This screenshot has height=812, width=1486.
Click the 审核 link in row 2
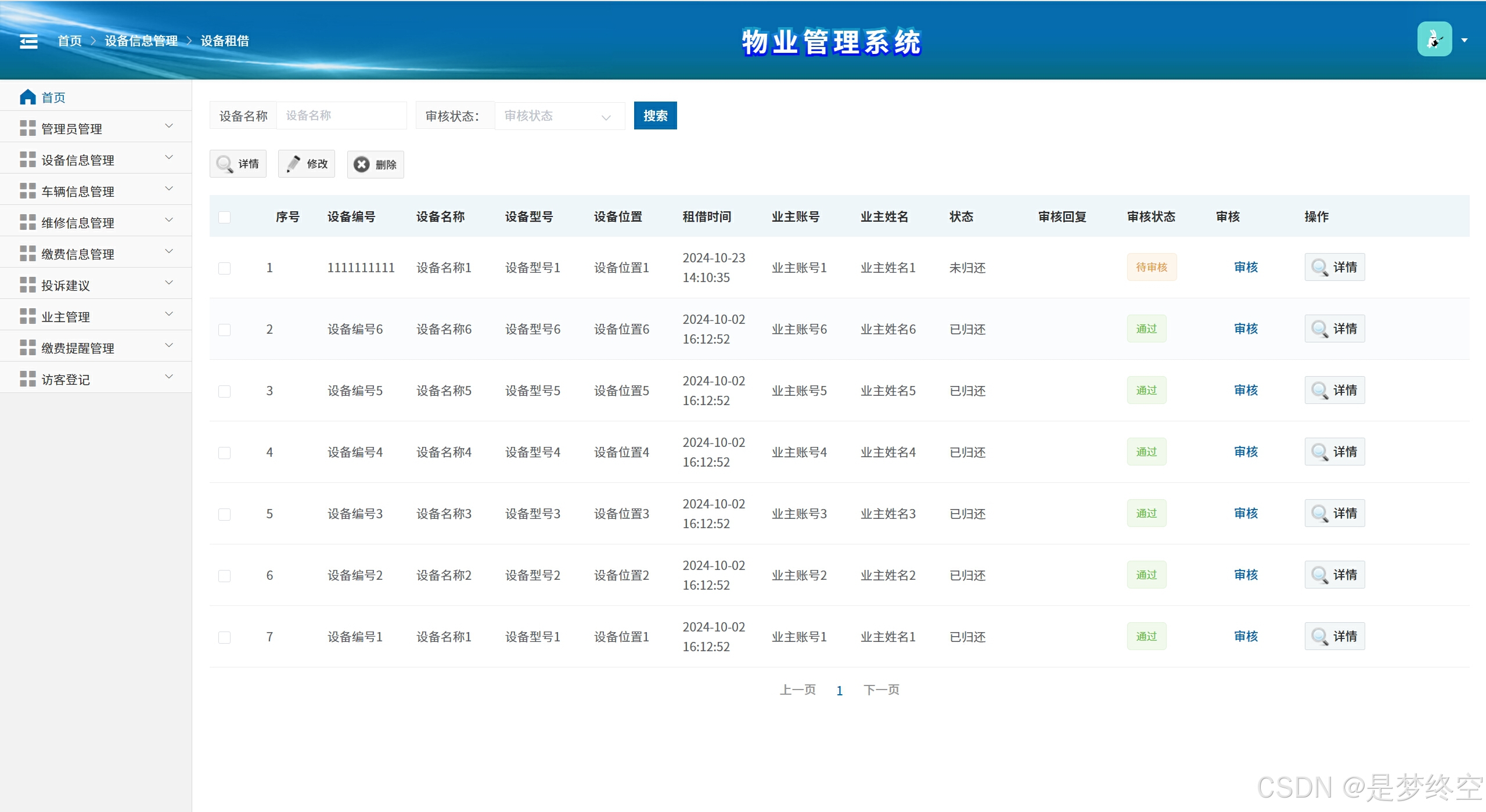1246,329
